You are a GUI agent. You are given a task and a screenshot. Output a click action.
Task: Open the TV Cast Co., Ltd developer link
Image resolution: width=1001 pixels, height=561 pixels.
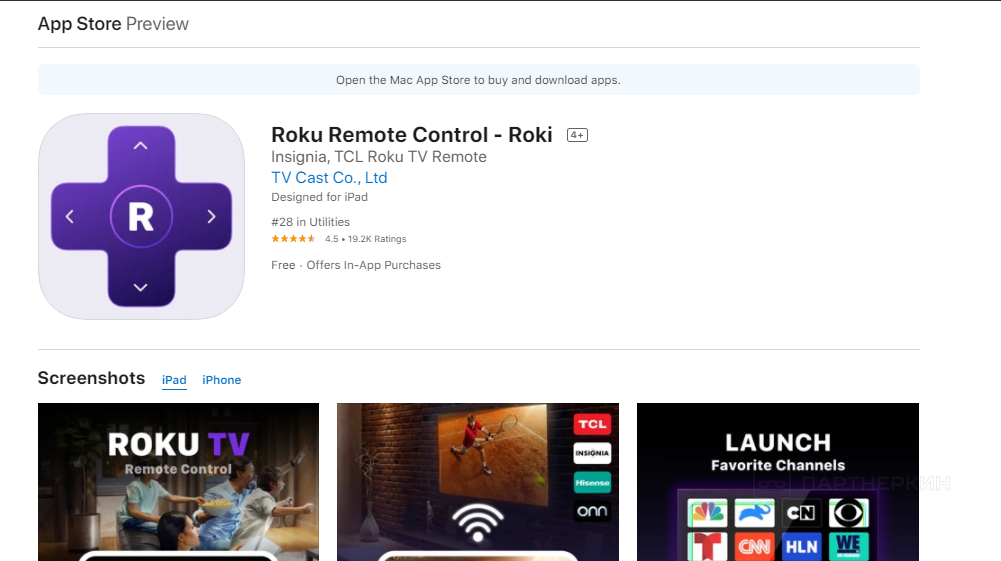329,177
